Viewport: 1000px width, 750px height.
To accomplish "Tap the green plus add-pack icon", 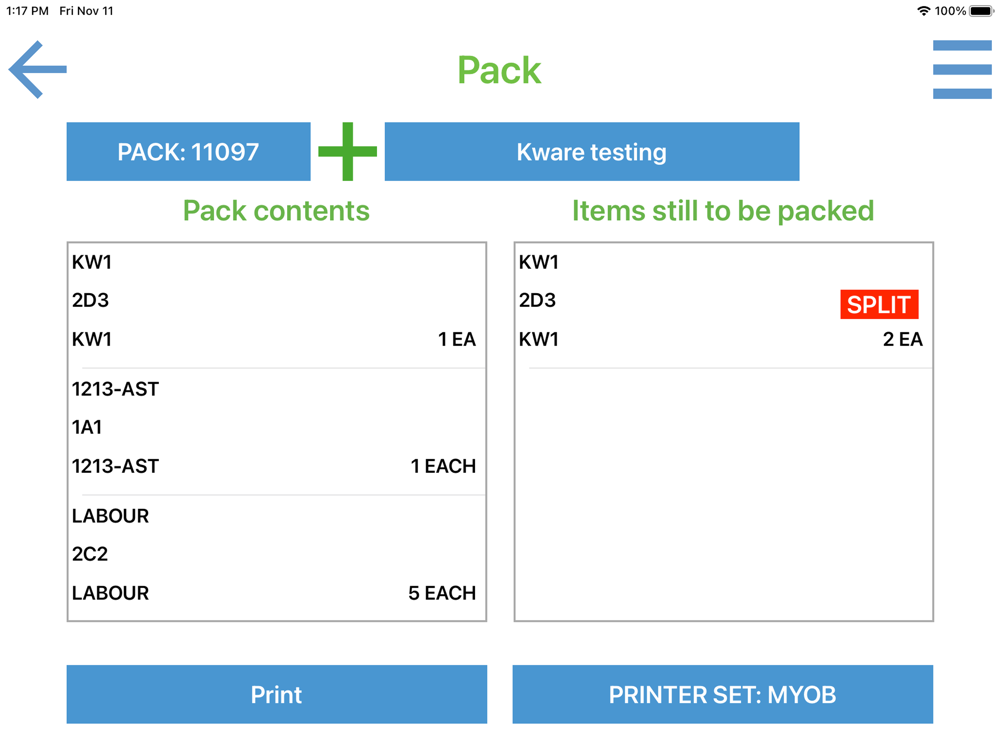I will (x=347, y=152).
